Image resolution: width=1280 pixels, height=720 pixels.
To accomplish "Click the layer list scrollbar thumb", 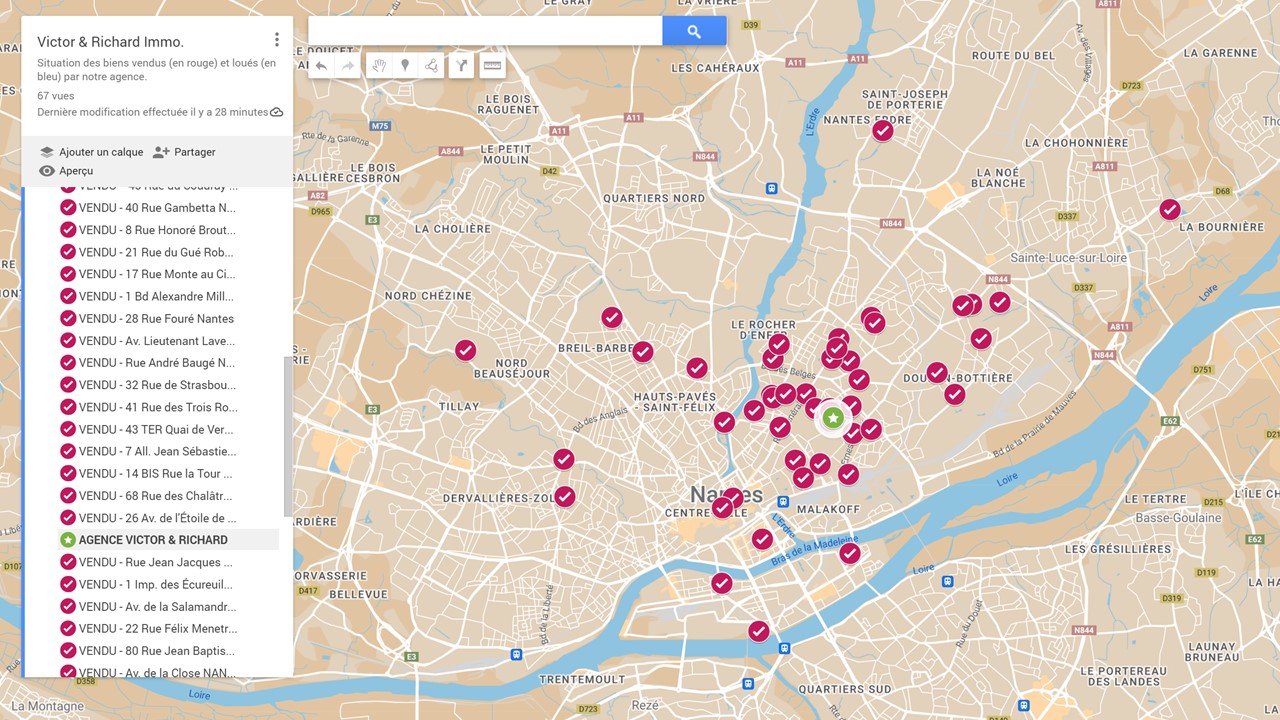I will [x=288, y=436].
